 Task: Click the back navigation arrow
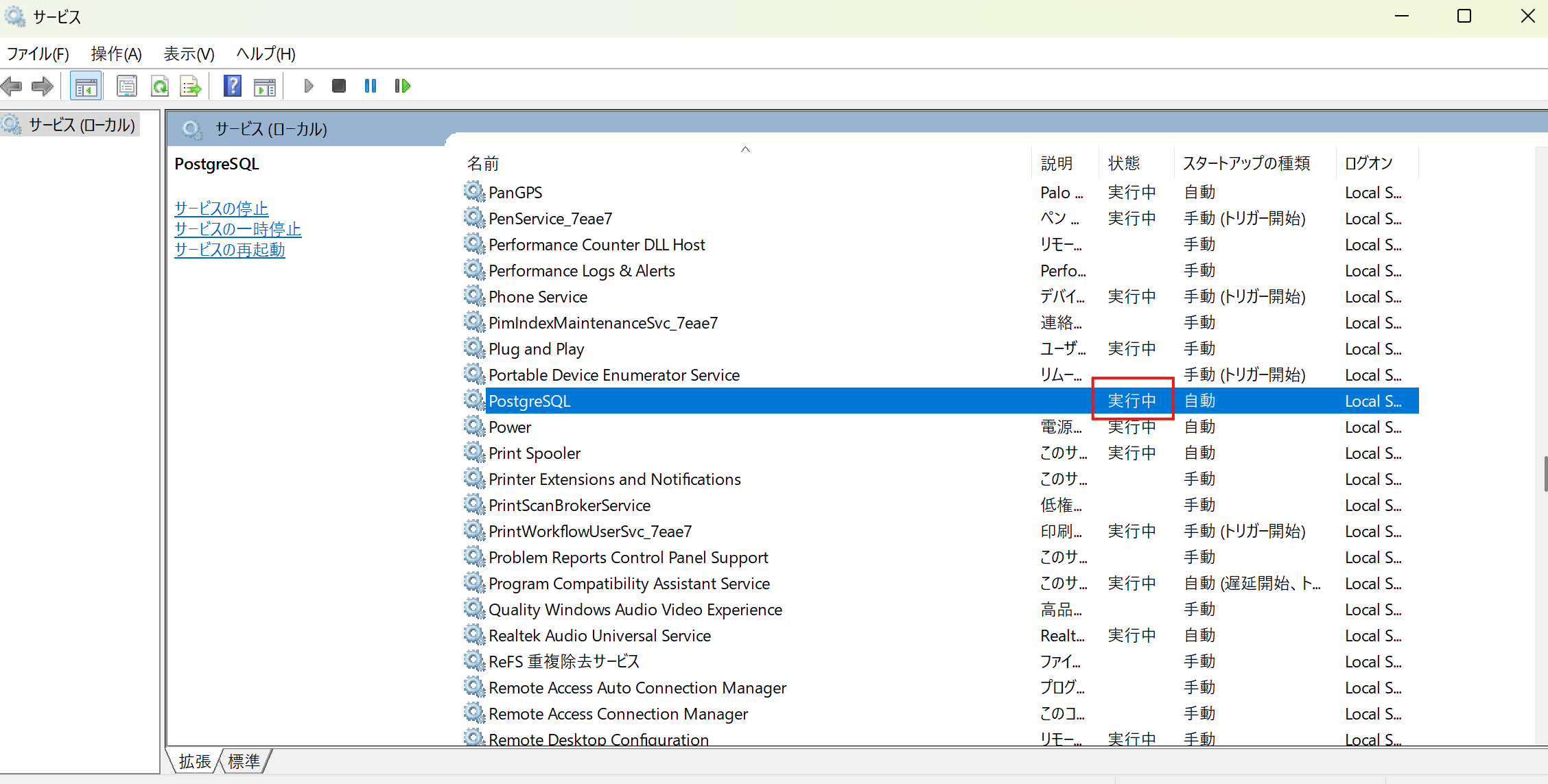point(11,86)
